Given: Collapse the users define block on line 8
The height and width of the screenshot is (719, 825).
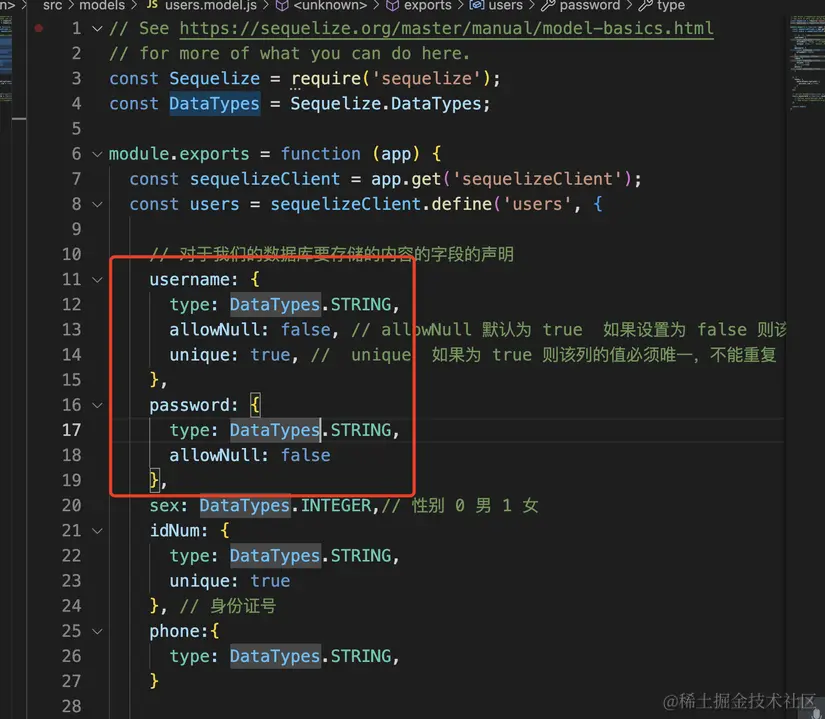Looking at the screenshot, I should [97, 204].
